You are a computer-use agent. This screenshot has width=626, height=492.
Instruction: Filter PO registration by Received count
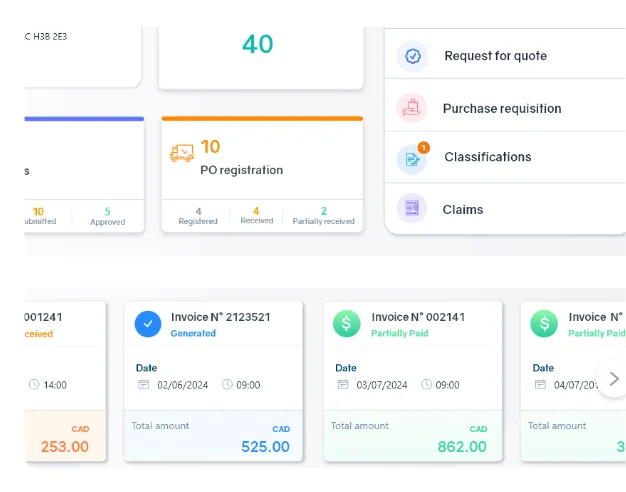pos(256,216)
